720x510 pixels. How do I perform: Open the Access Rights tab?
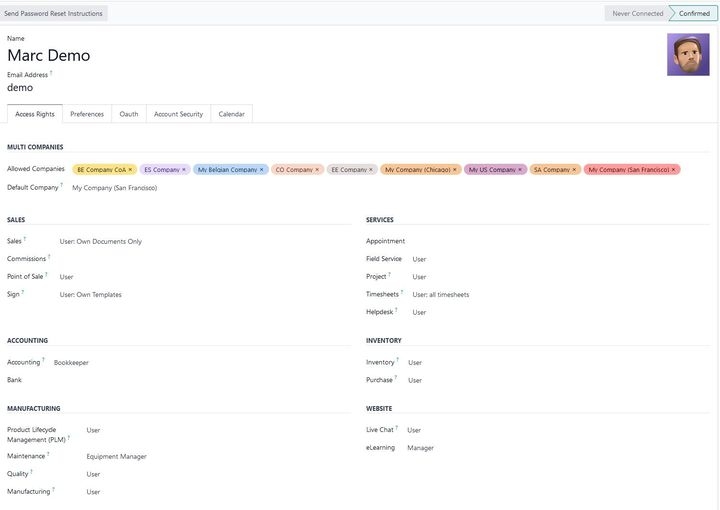coord(35,114)
